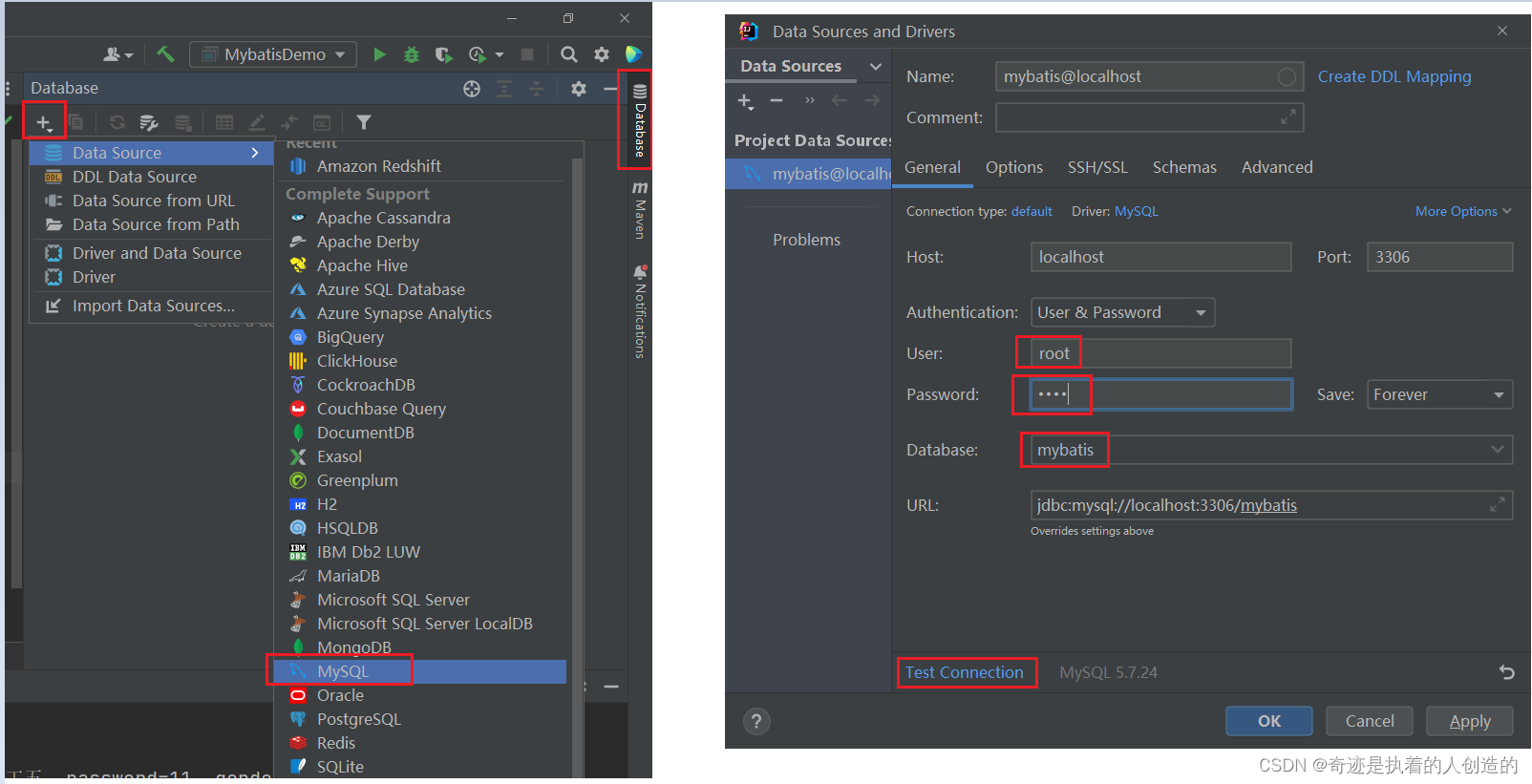
Task: Click the Reset changes undo arrow icon
Action: [1507, 672]
